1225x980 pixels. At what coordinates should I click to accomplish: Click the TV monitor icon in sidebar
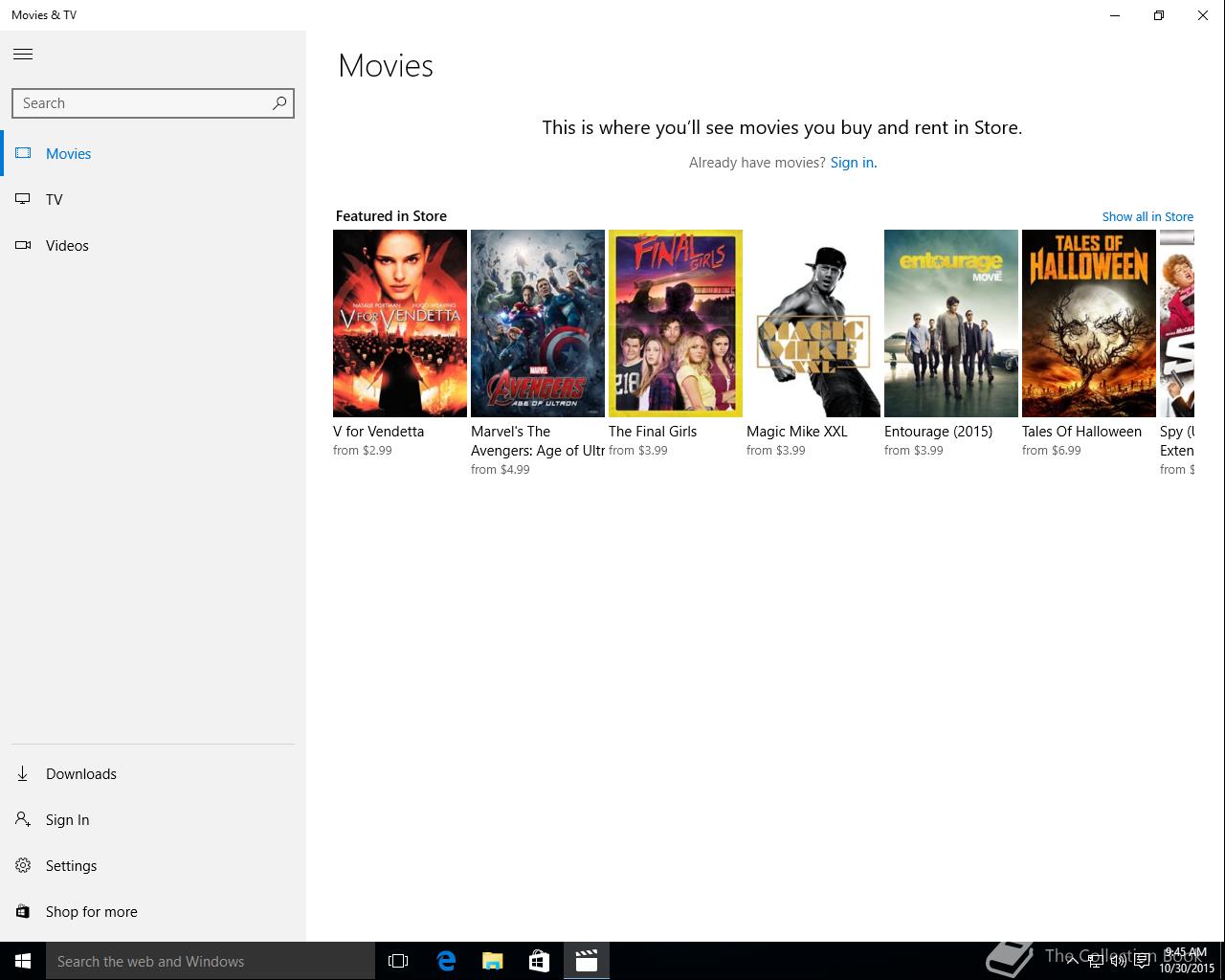coord(23,199)
